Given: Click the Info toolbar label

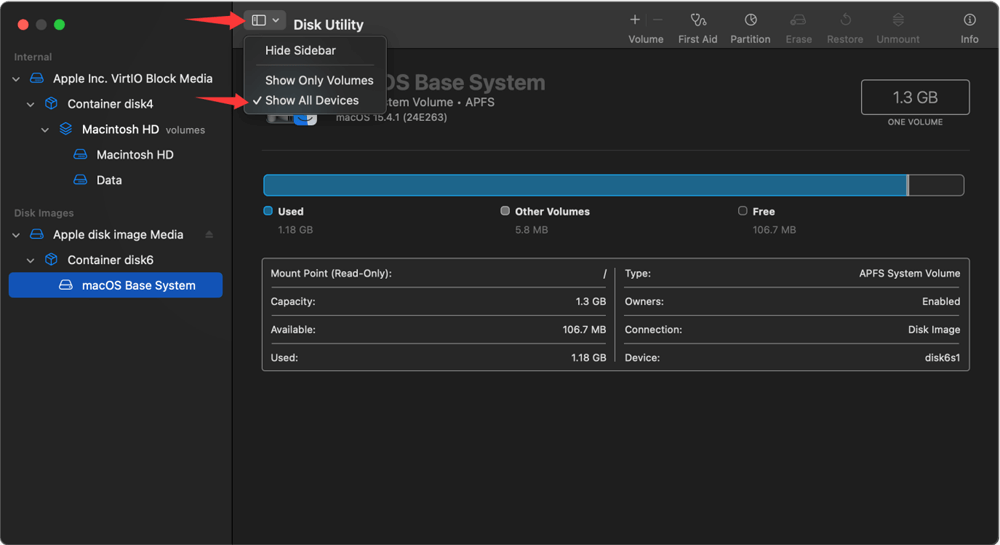Looking at the screenshot, I should [x=969, y=39].
